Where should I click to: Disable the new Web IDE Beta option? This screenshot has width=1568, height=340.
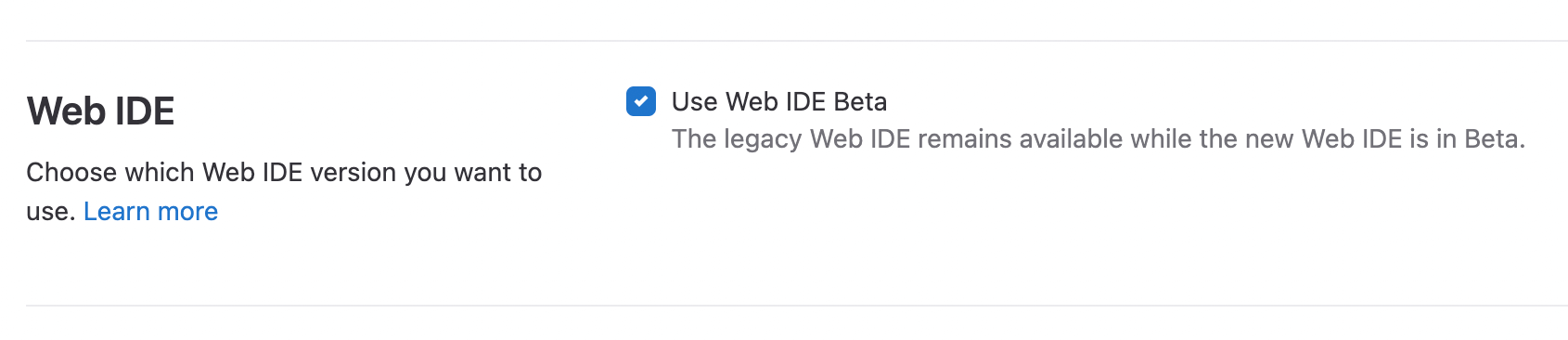(x=641, y=101)
